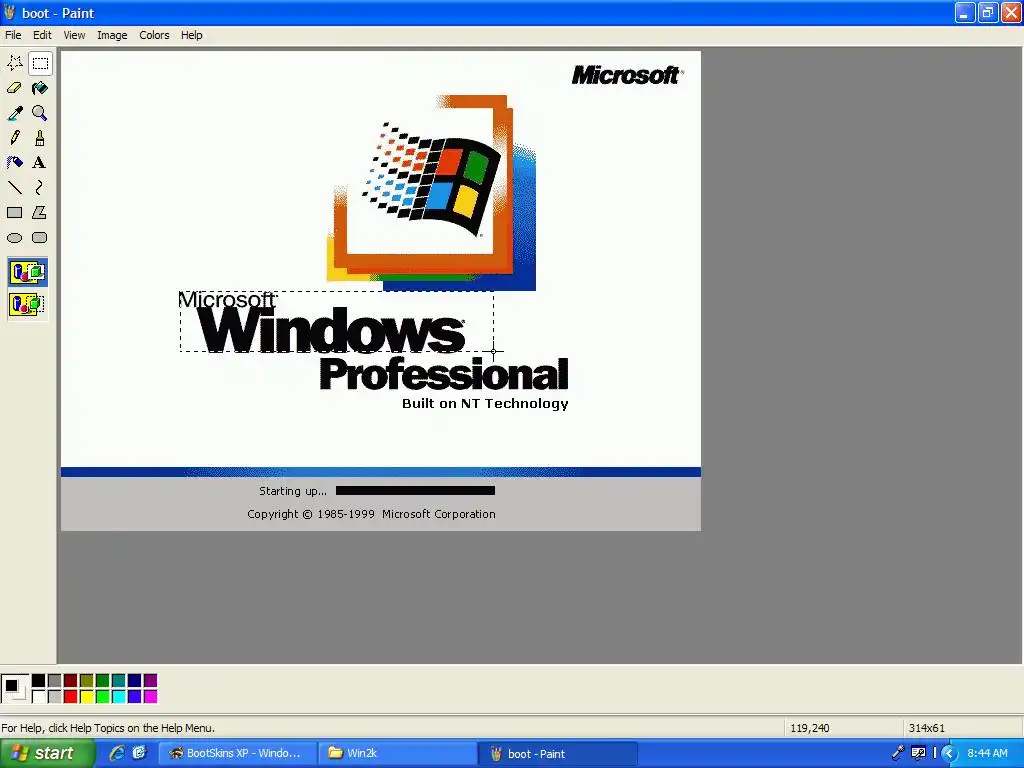This screenshot has height=768, width=1024.
Task: Pick the Pick Color eyedropper tool
Action: click(x=15, y=113)
